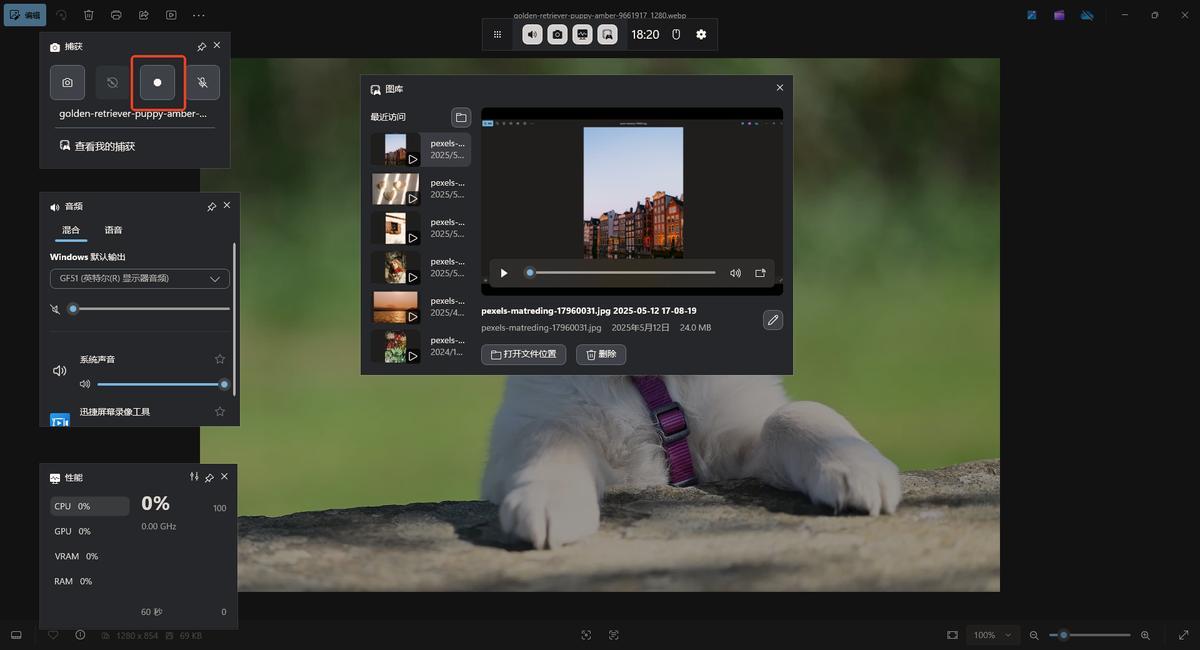Viewport: 1200px width, 650px height.
Task: Open captures folder icon beside 最近访问
Action: (461, 117)
